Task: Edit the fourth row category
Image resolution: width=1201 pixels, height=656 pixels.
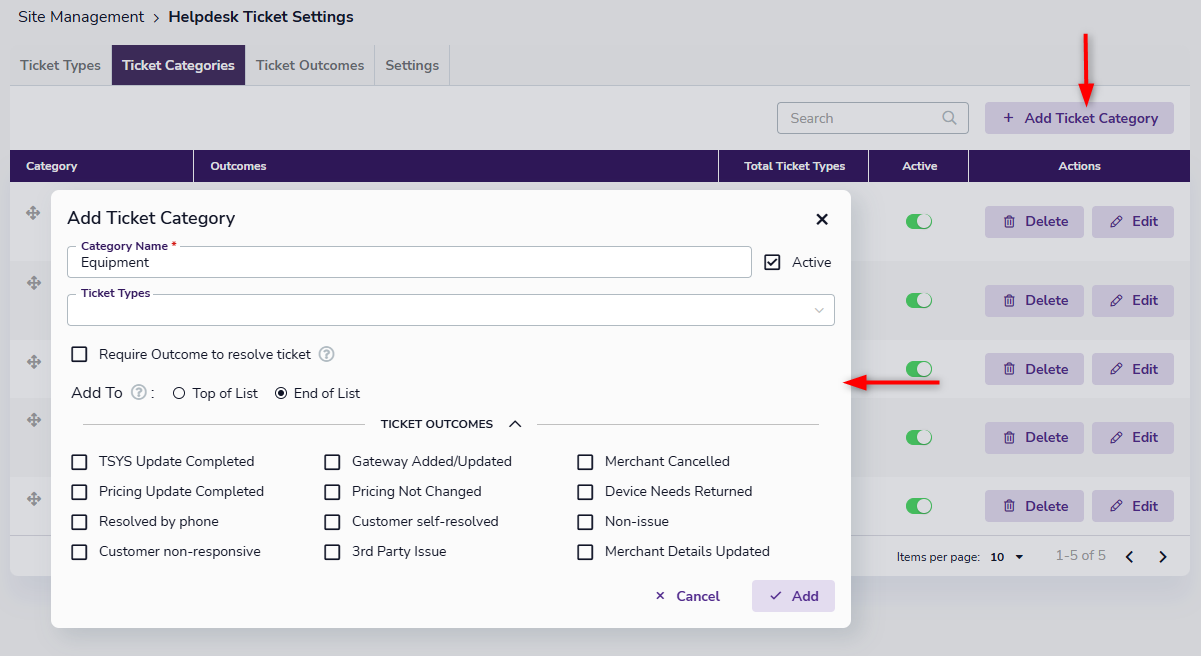Action: pyautogui.click(x=1133, y=437)
